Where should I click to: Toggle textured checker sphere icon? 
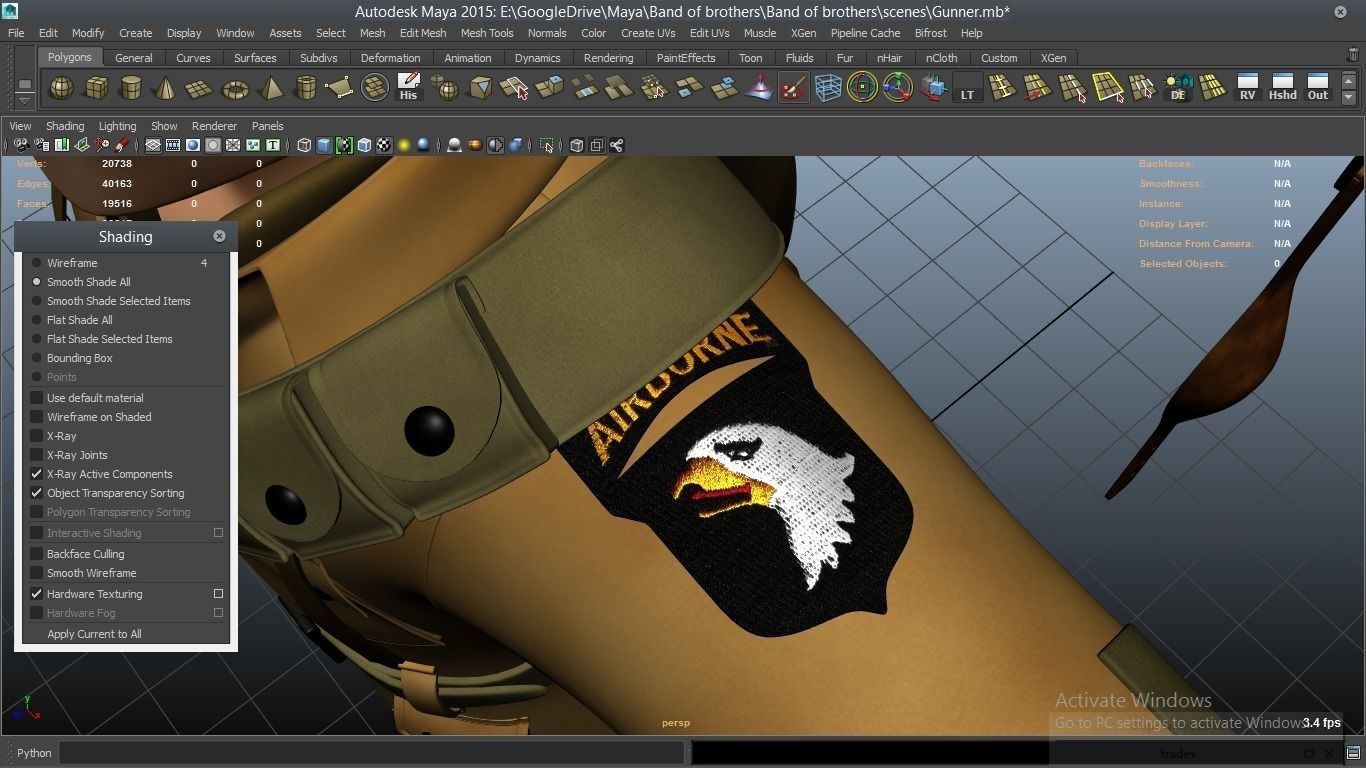384,146
